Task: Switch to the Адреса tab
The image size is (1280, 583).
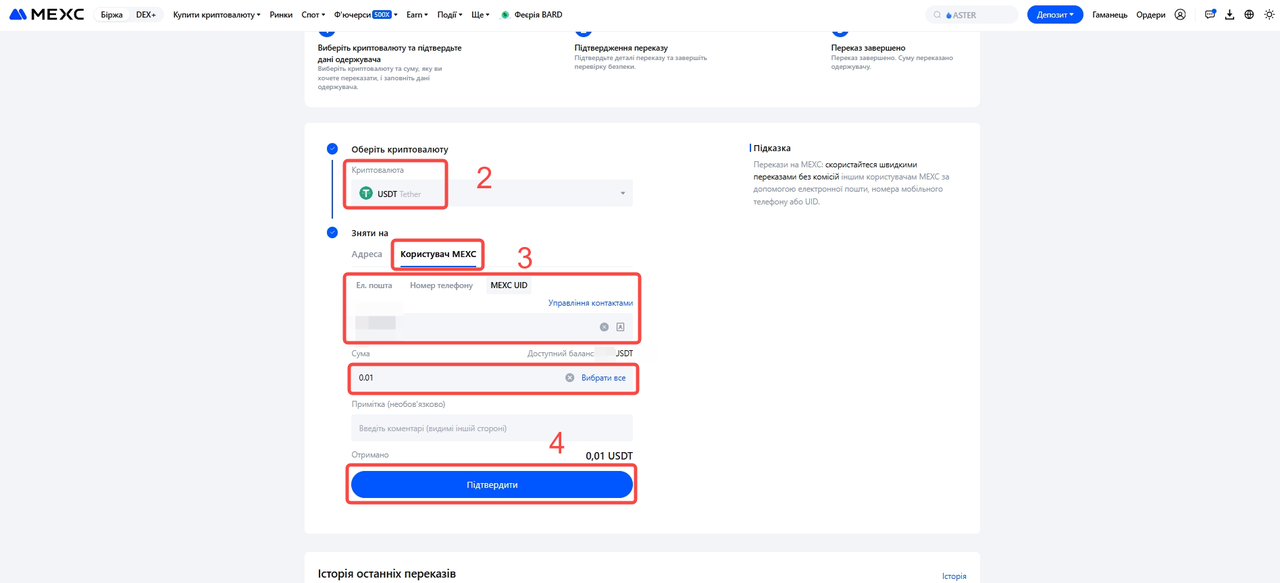Action: pos(367,254)
